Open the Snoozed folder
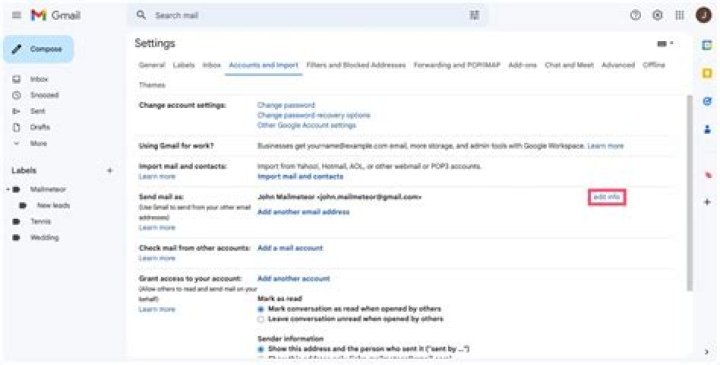 [x=44, y=95]
